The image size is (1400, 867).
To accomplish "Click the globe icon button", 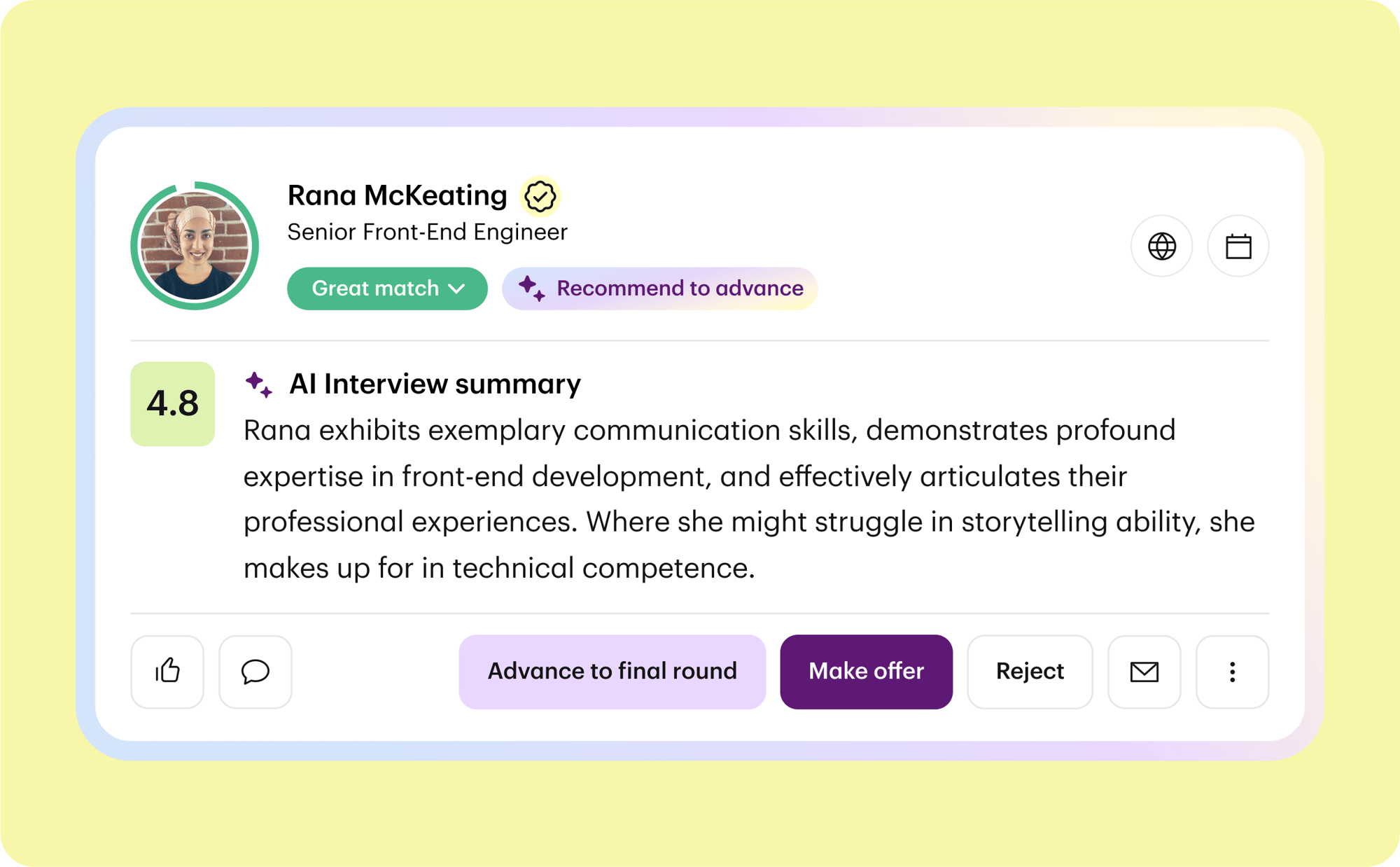I will (x=1161, y=246).
